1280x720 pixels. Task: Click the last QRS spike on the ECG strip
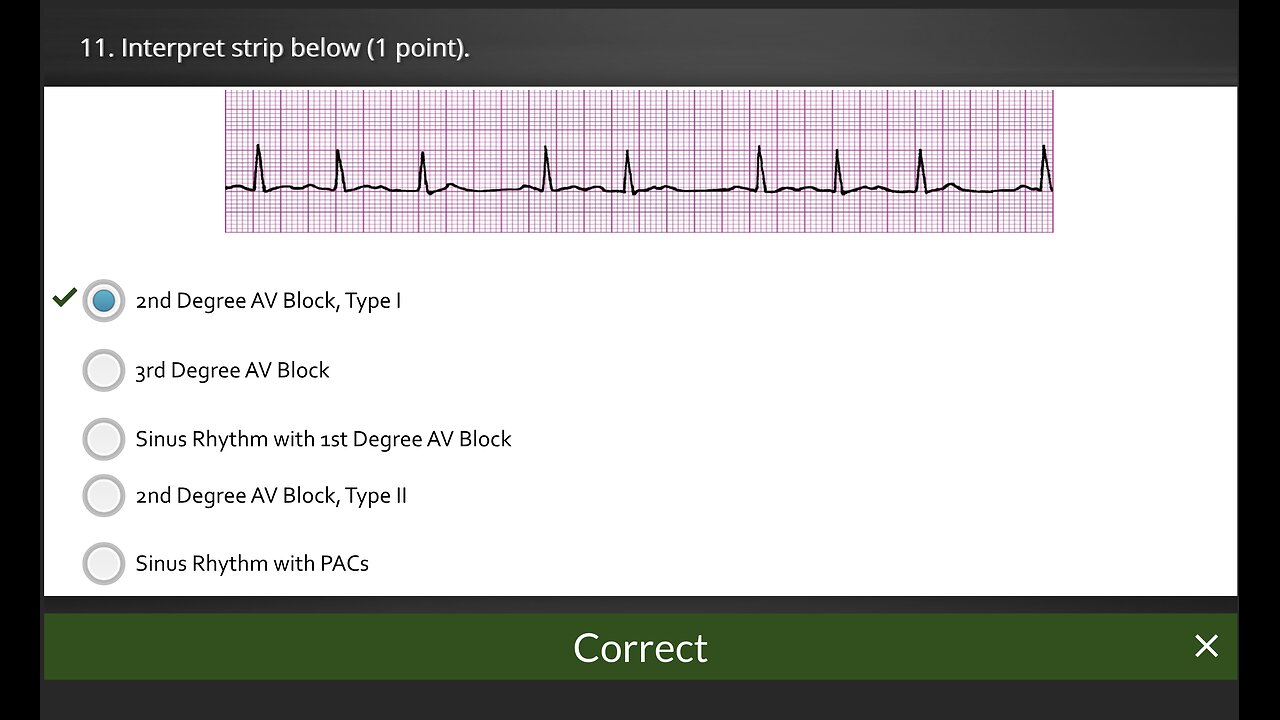pyautogui.click(x=1044, y=167)
